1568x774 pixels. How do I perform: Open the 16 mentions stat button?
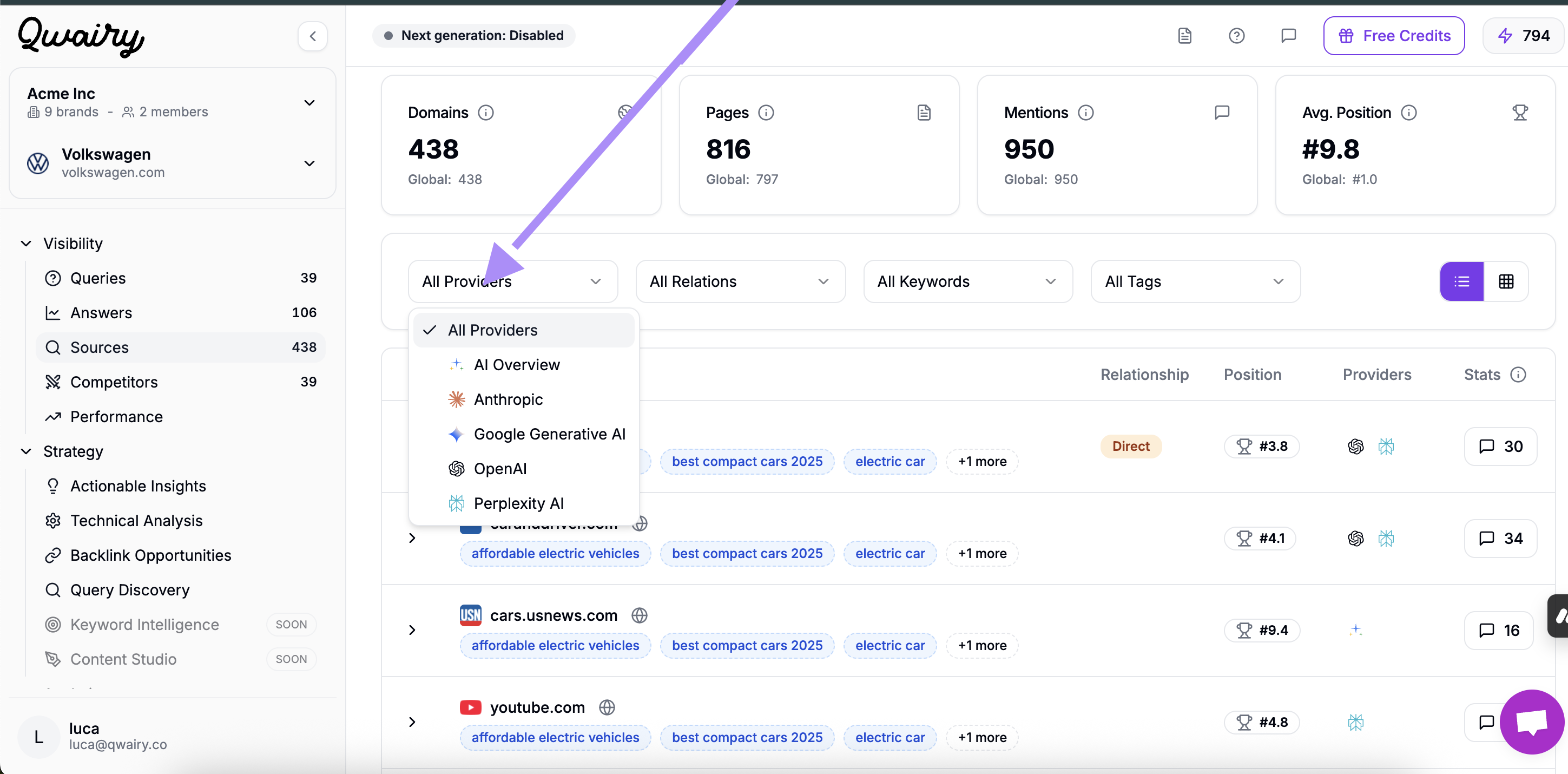[x=1499, y=630]
